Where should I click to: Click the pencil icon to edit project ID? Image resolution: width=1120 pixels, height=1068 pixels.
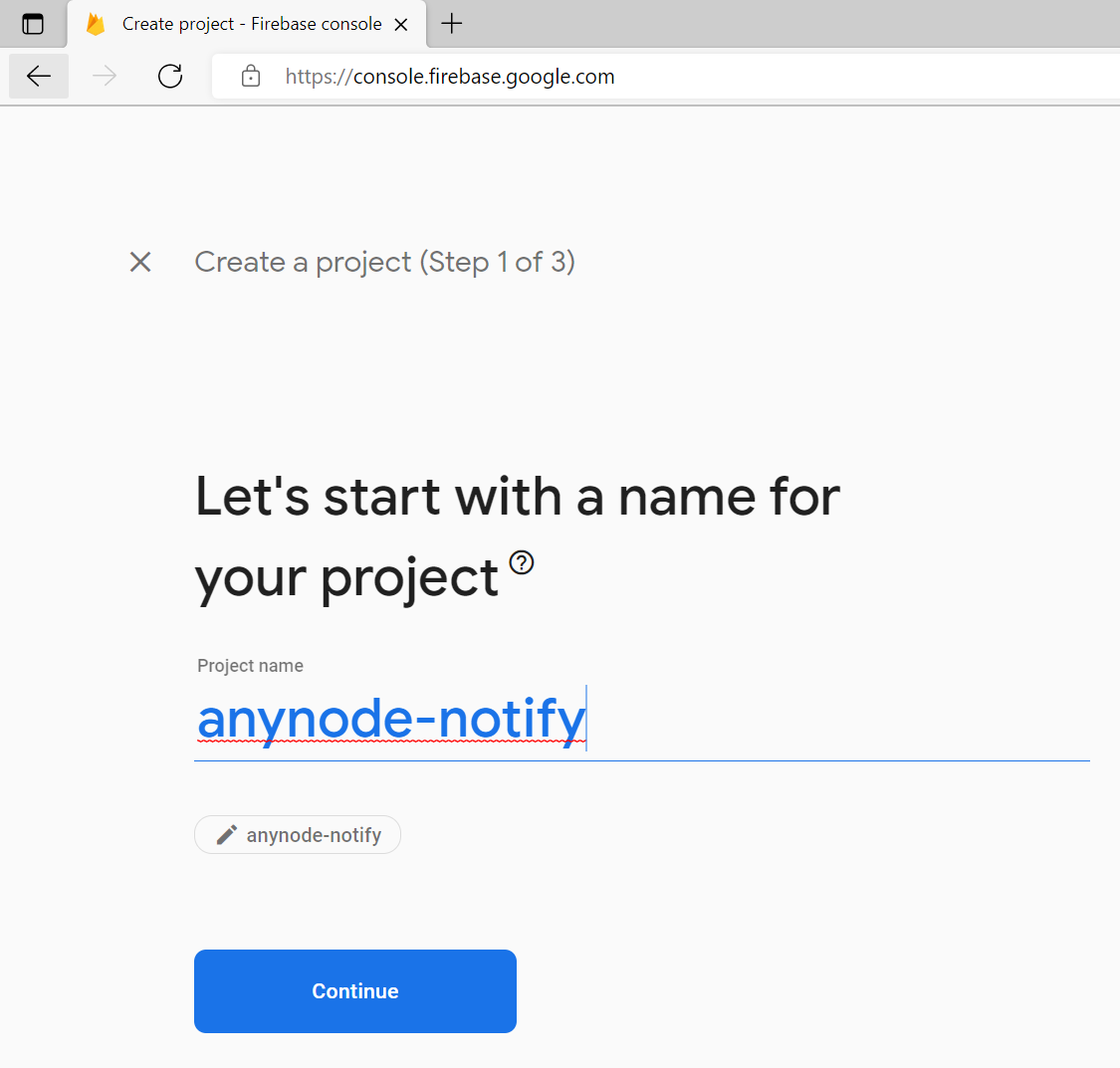click(x=227, y=835)
